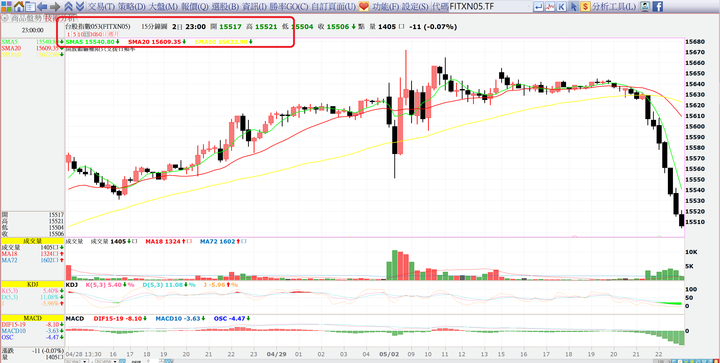Click the MA18 row in left volume panel
The width and height of the screenshot is (720, 363).
pos(32,254)
